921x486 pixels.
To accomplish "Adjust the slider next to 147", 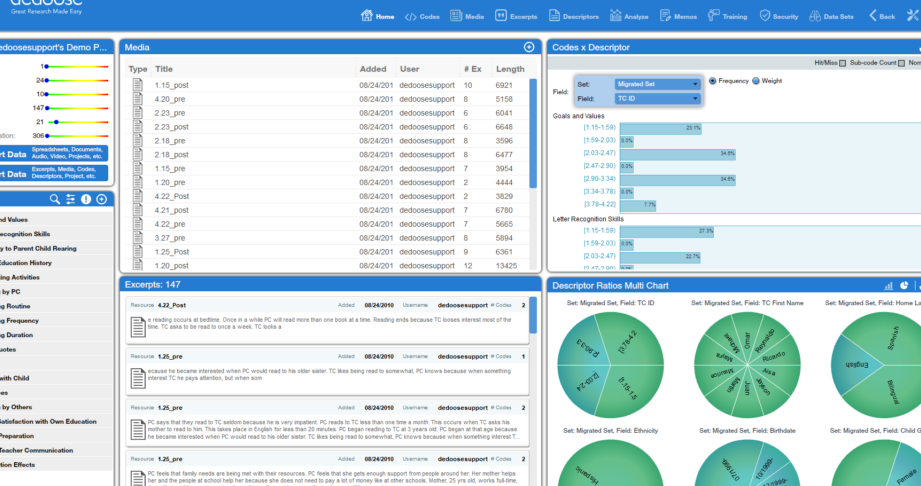I will [77, 108].
